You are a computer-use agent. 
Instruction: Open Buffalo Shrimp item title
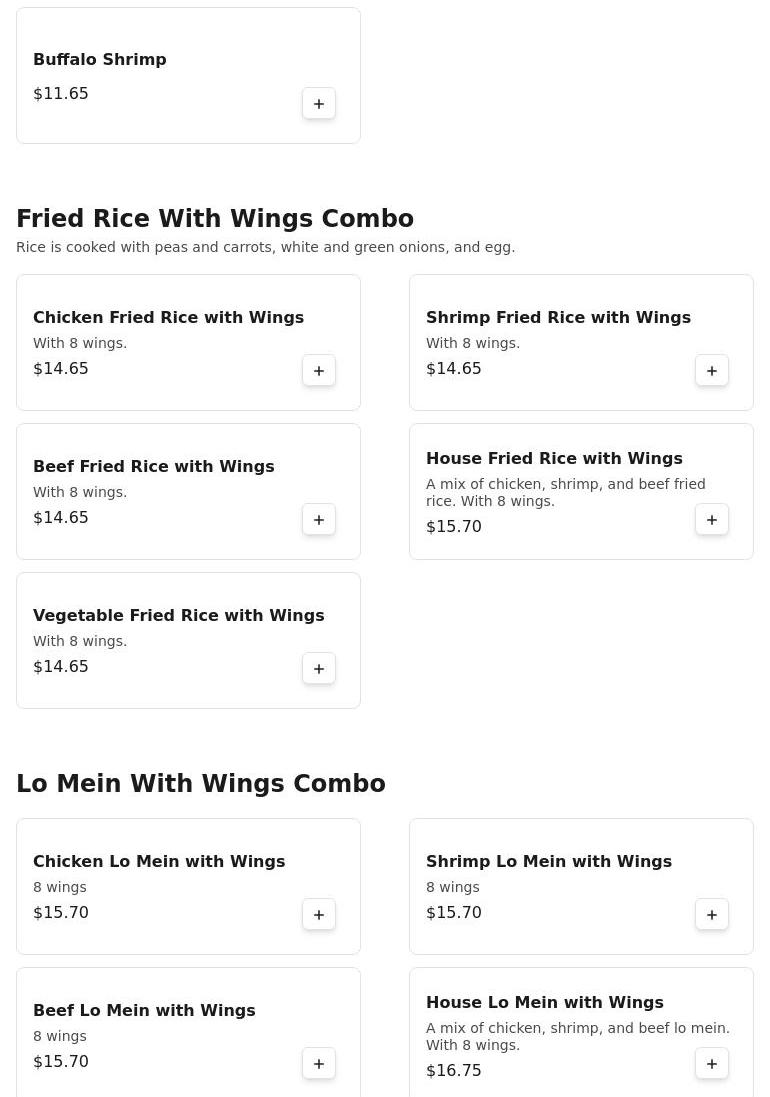point(100,60)
